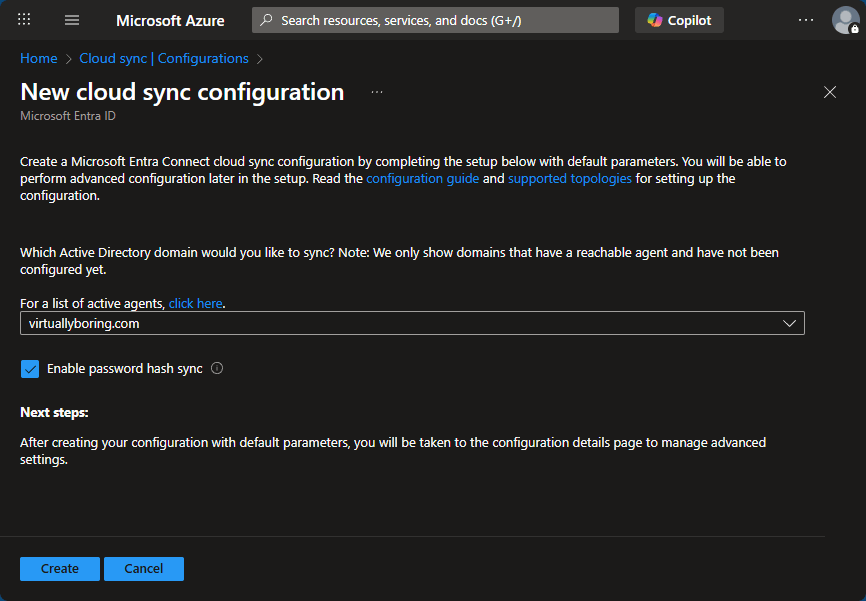Follow the click here active agents link
This screenshot has height=601, width=866.
tap(196, 303)
